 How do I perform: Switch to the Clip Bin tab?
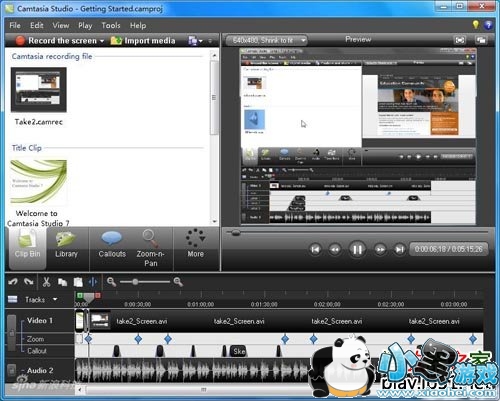(x=27, y=248)
